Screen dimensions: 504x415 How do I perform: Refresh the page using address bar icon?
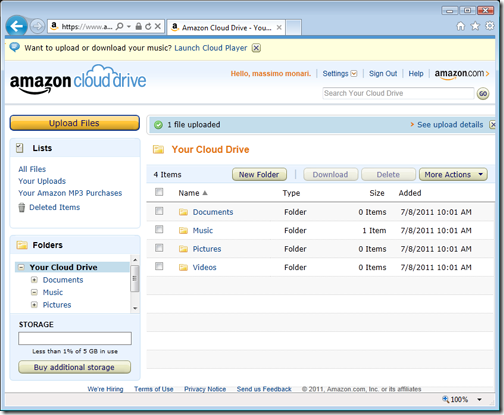(x=148, y=26)
